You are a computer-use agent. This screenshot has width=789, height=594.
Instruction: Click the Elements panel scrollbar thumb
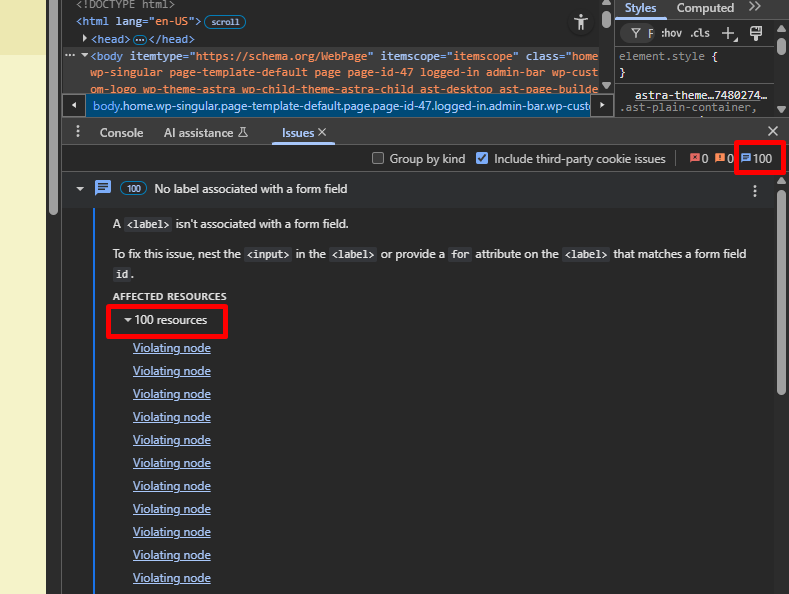point(606,20)
